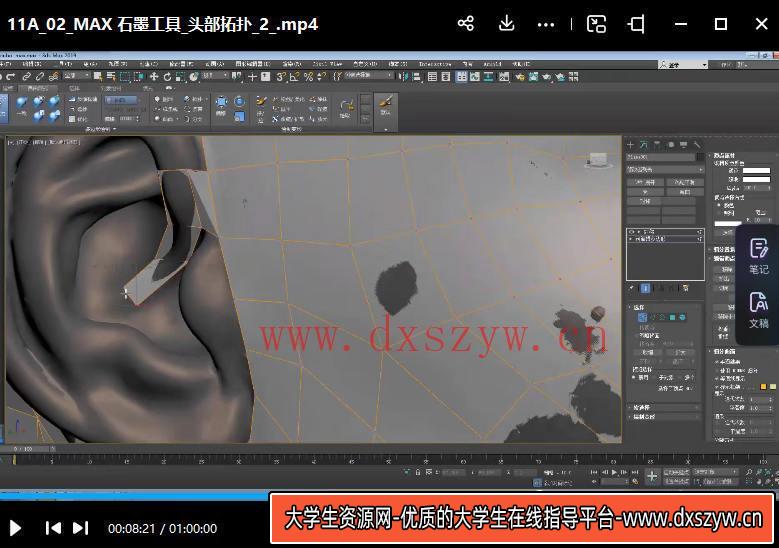Open the user sign-in dropdown
The width and height of the screenshot is (779, 548).
point(683,65)
